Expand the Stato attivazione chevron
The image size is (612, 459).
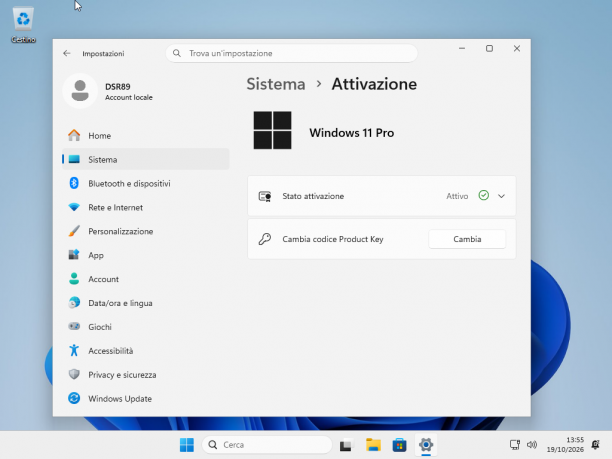[502, 196]
